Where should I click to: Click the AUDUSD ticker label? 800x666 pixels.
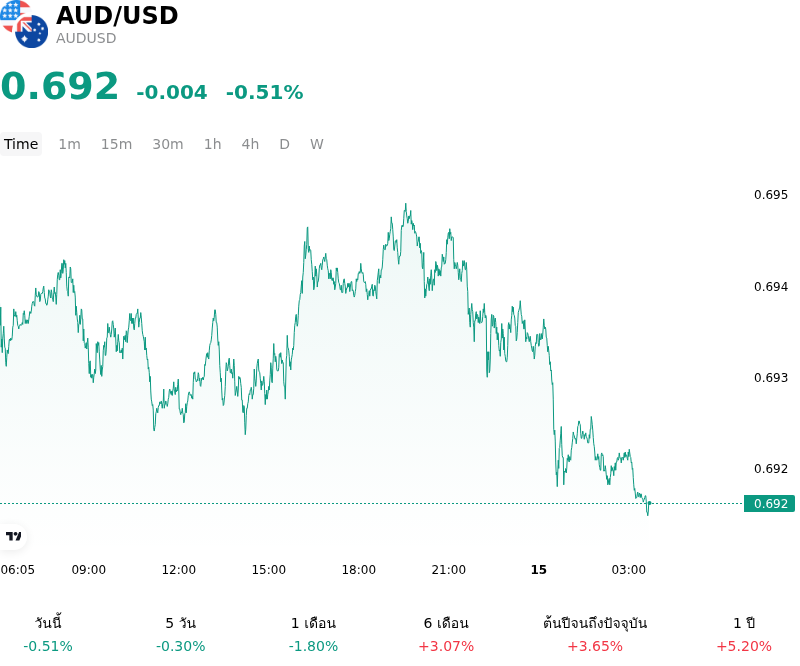point(86,38)
